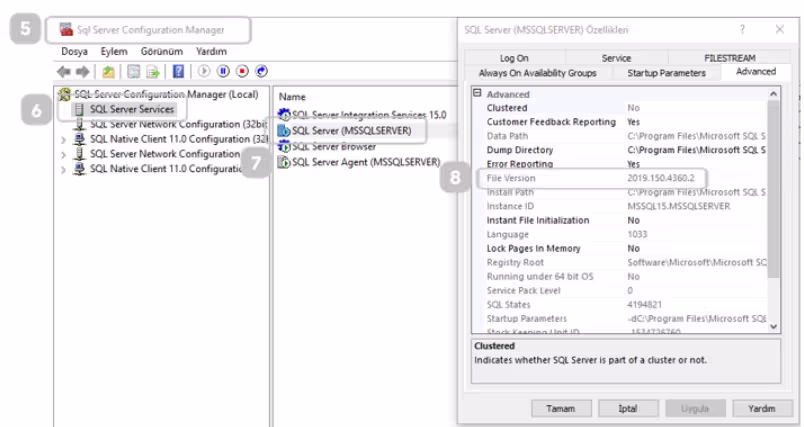This screenshot has height=427, width=804.
Task: Open the Görünüm menu
Action: coord(162,51)
